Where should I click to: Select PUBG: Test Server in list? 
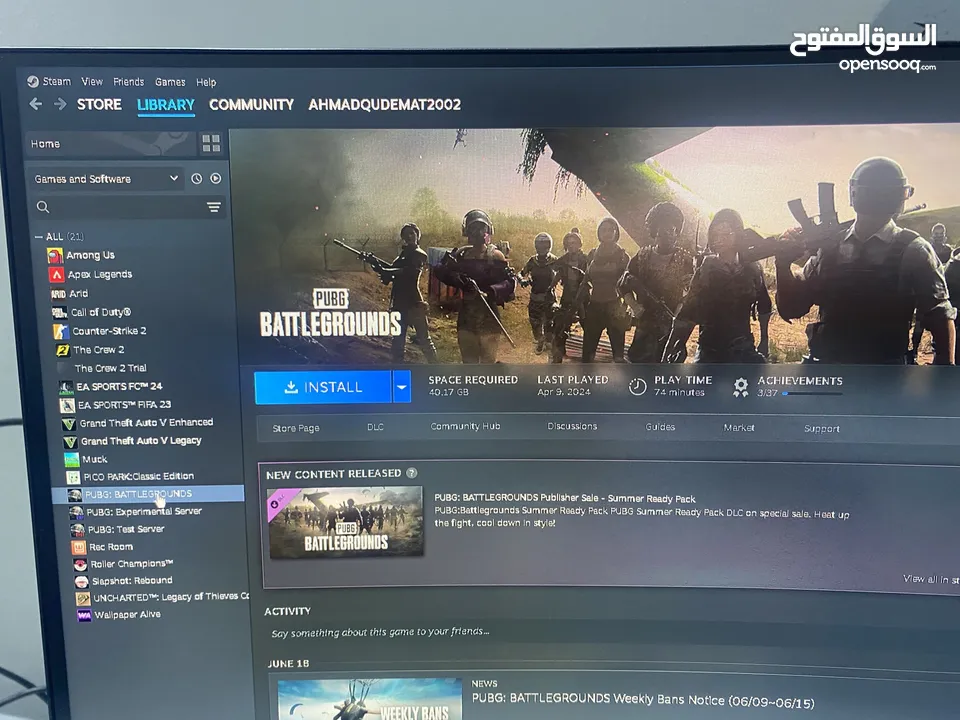pos(126,529)
